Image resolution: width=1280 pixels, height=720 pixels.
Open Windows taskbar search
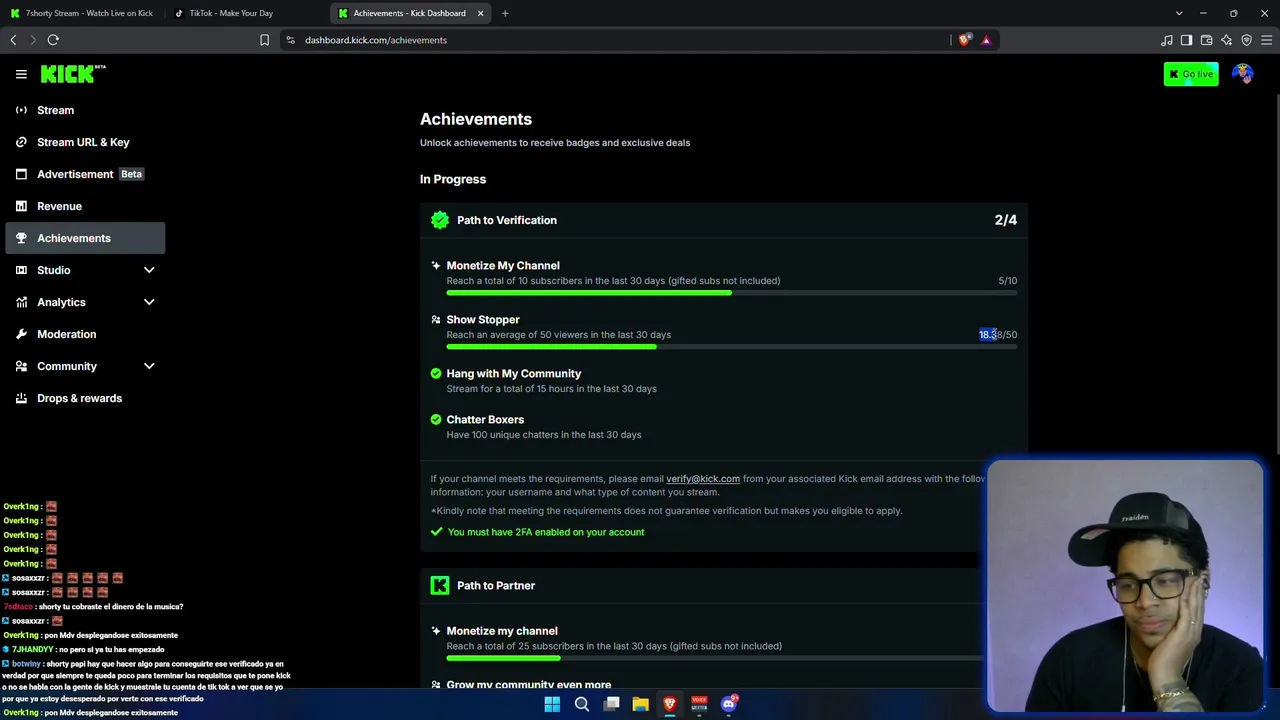point(581,704)
